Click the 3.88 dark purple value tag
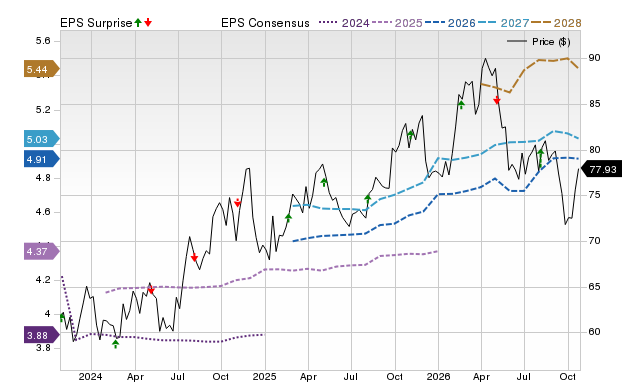 pos(42,335)
